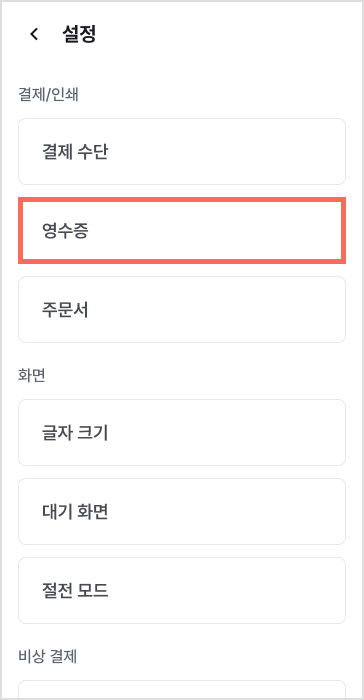The height and width of the screenshot is (700, 364).
Task: Tap the partially visible card under 비상 결제
Action: click(182, 689)
